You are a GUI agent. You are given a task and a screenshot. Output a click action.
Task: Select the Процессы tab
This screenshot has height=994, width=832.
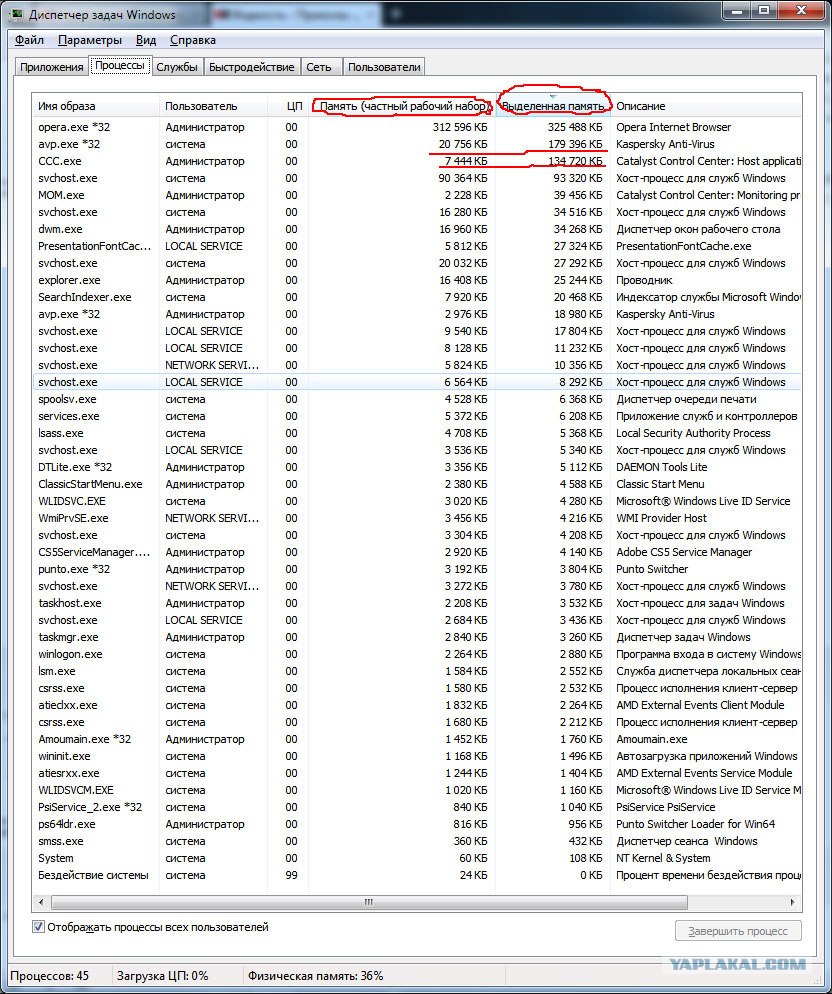120,65
